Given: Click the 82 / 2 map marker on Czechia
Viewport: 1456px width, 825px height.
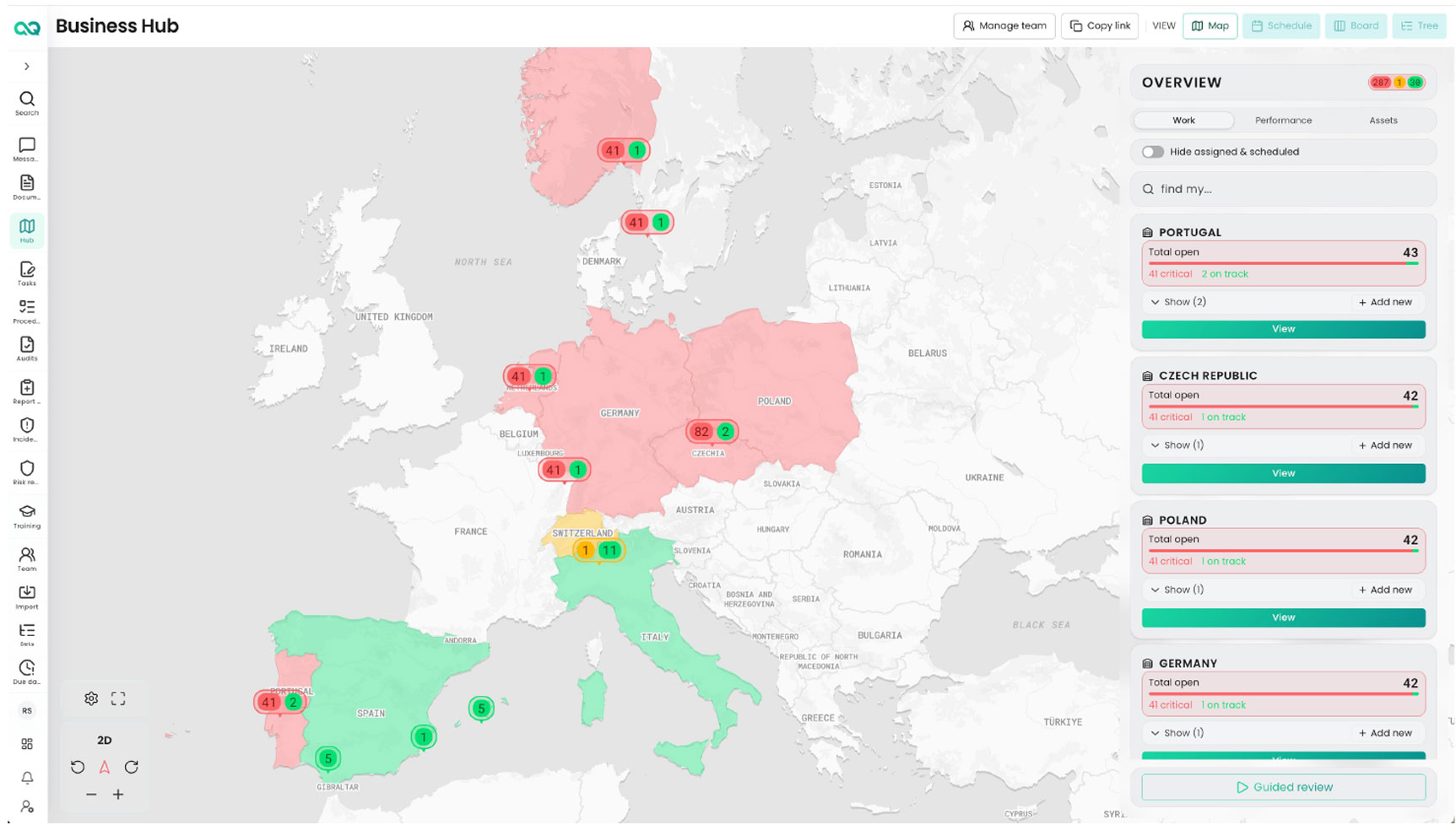Looking at the screenshot, I should pyautogui.click(x=712, y=432).
